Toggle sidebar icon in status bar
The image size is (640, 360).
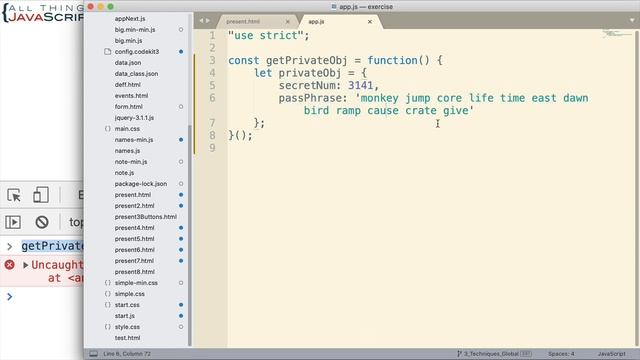pyautogui.click(x=93, y=354)
